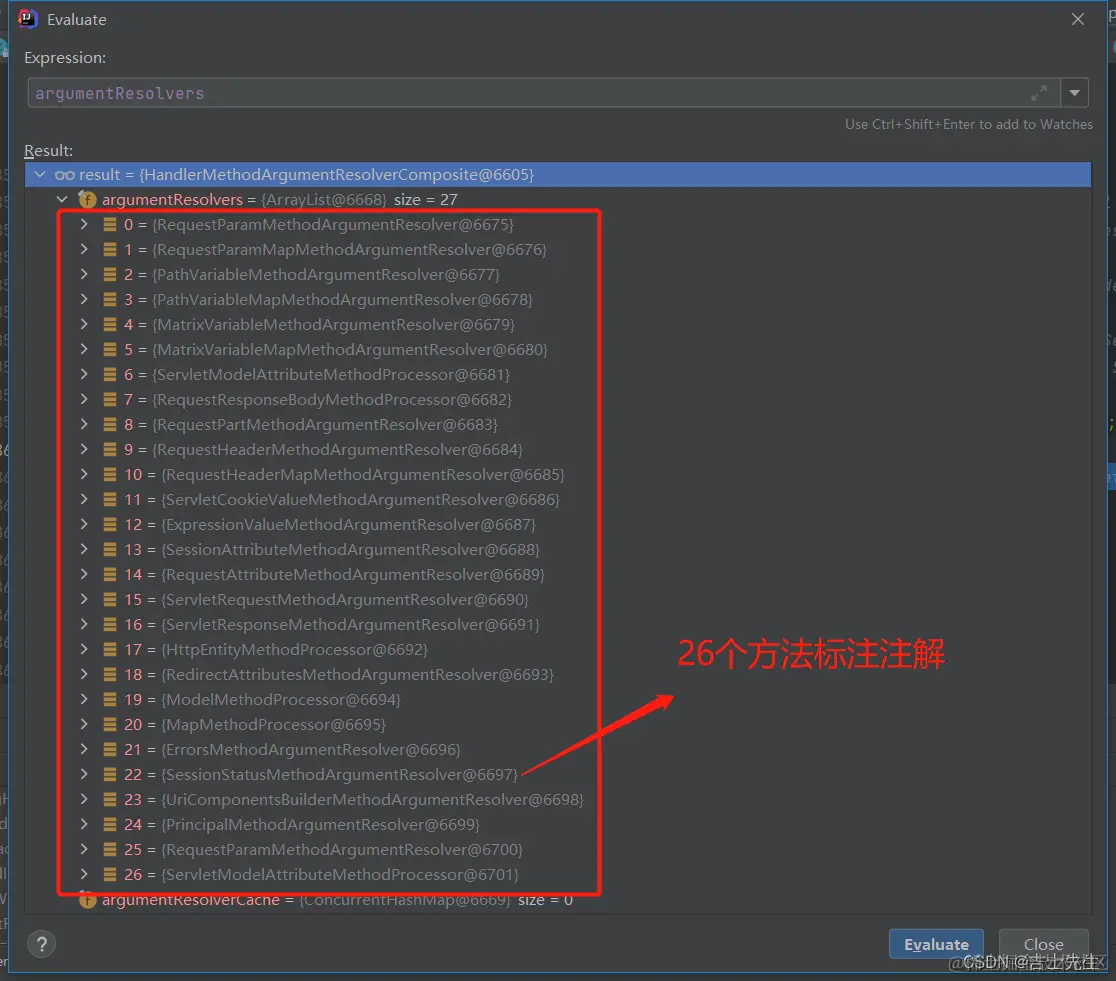Click list icon of element 26 ServletModelAttributeMethodProcessor@6701
This screenshot has height=981, width=1116.
tap(110, 874)
